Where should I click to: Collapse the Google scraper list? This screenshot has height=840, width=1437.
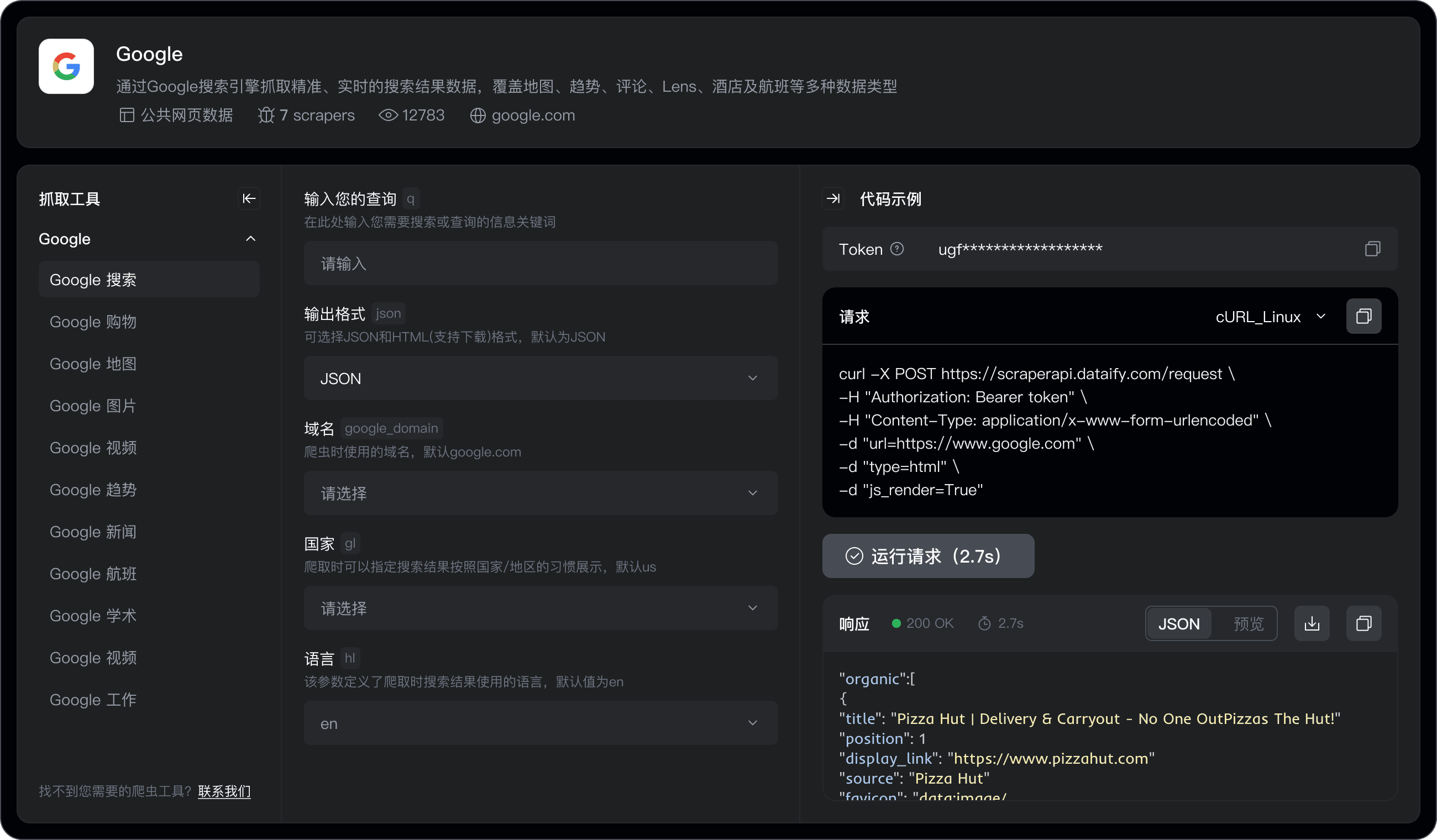(251, 238)
